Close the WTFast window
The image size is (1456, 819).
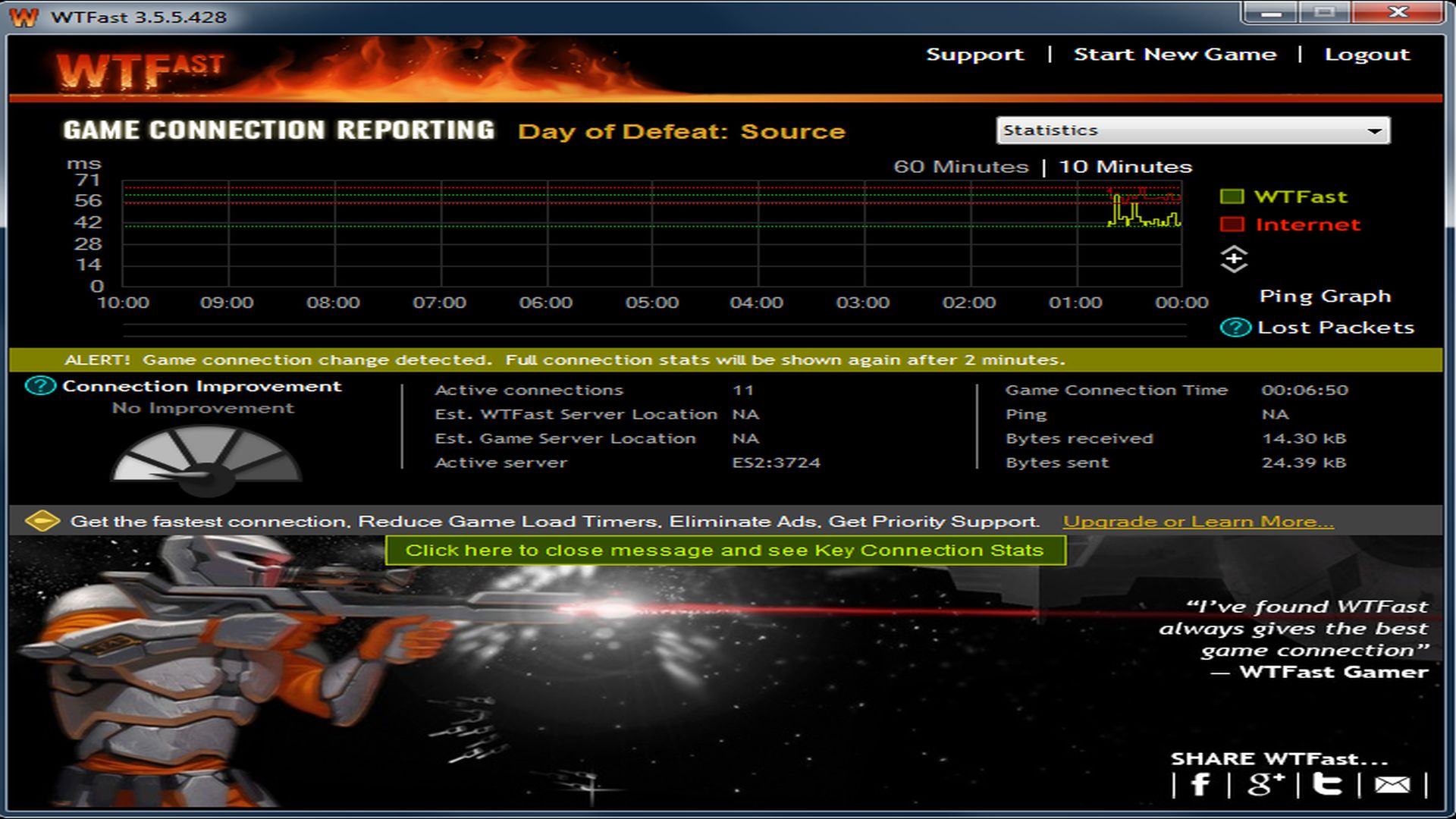tap(1398, 12)
